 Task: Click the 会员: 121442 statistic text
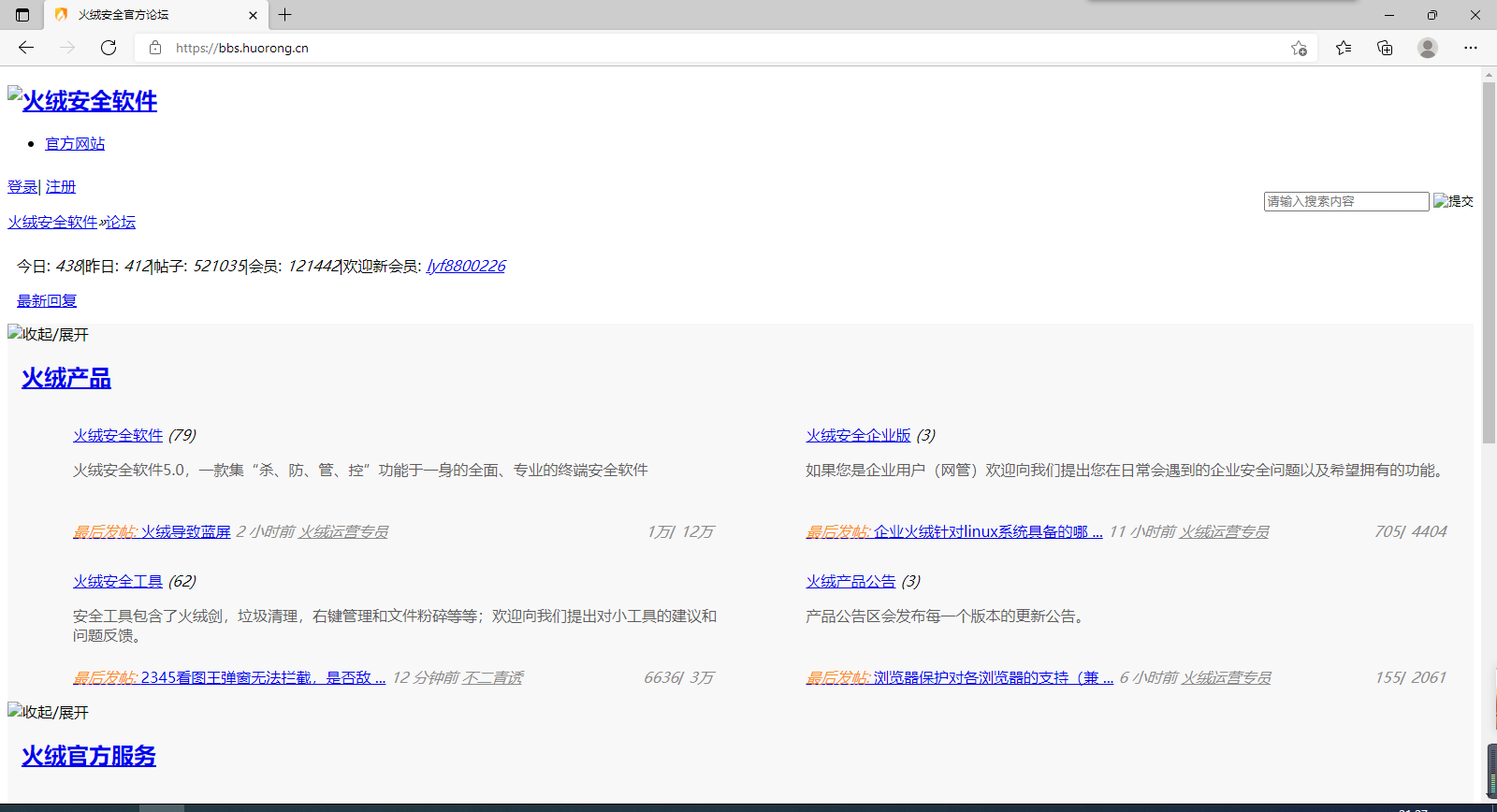(x=294, y=266)
